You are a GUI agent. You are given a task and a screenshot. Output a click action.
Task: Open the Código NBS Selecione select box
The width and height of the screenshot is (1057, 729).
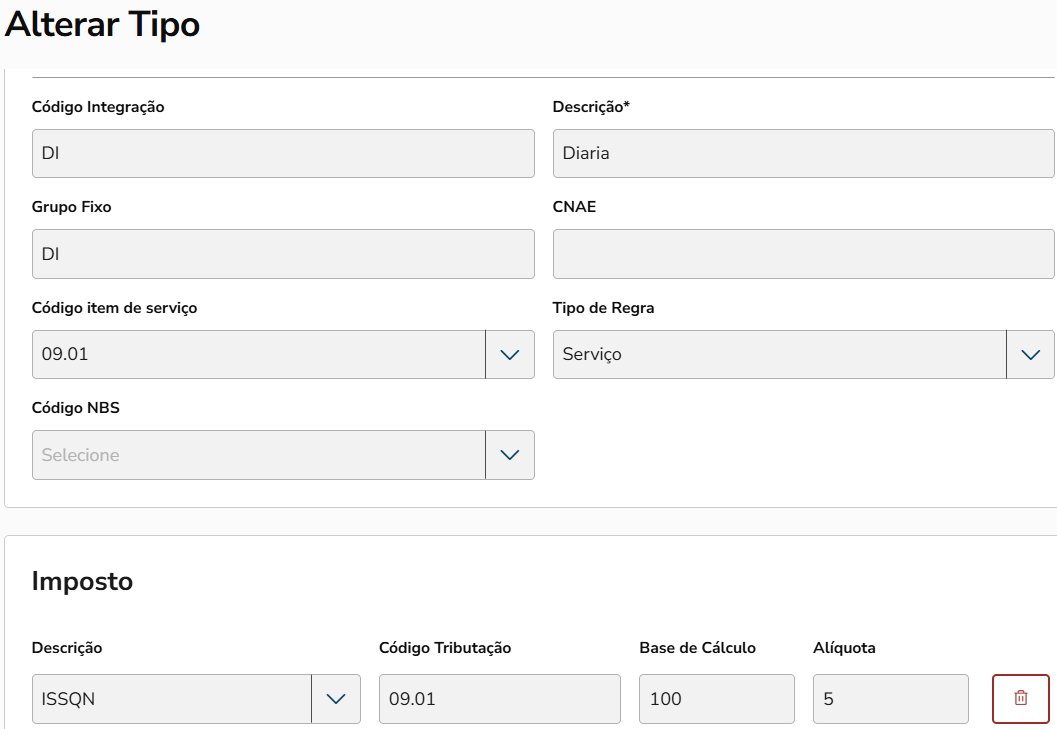[258, 455]
